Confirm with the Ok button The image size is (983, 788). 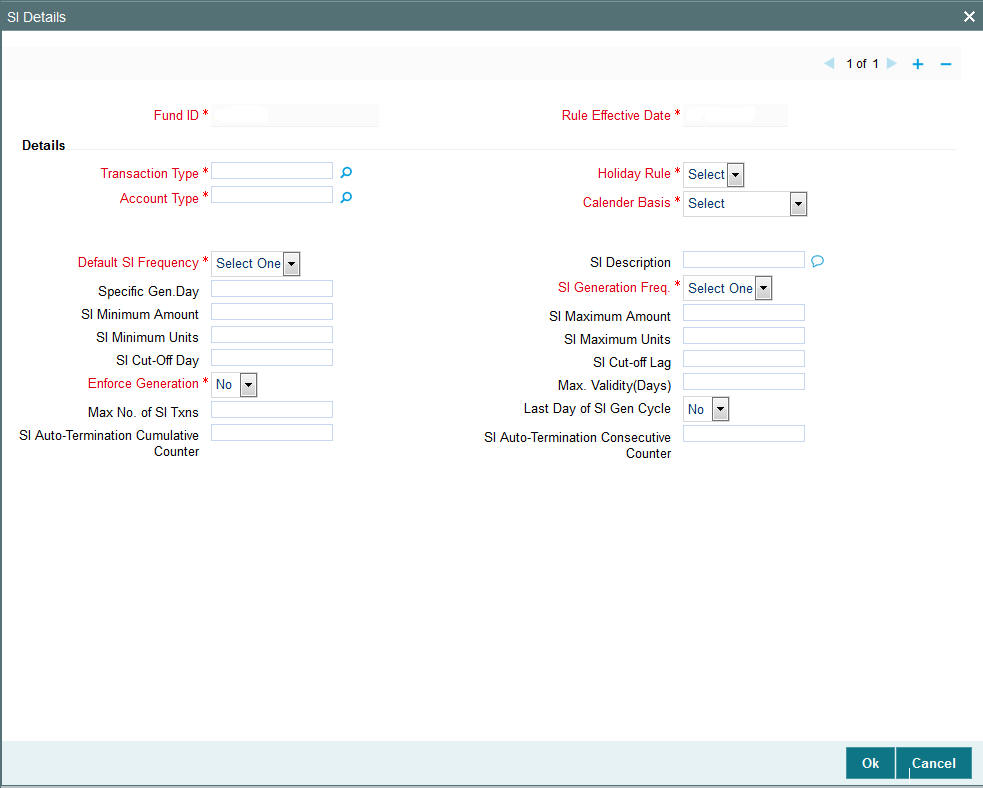870,763
